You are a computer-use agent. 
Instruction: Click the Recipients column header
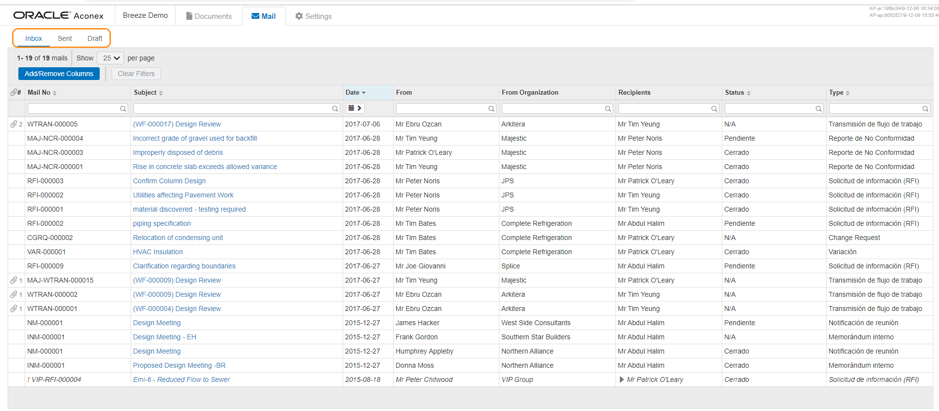[635, 93]
